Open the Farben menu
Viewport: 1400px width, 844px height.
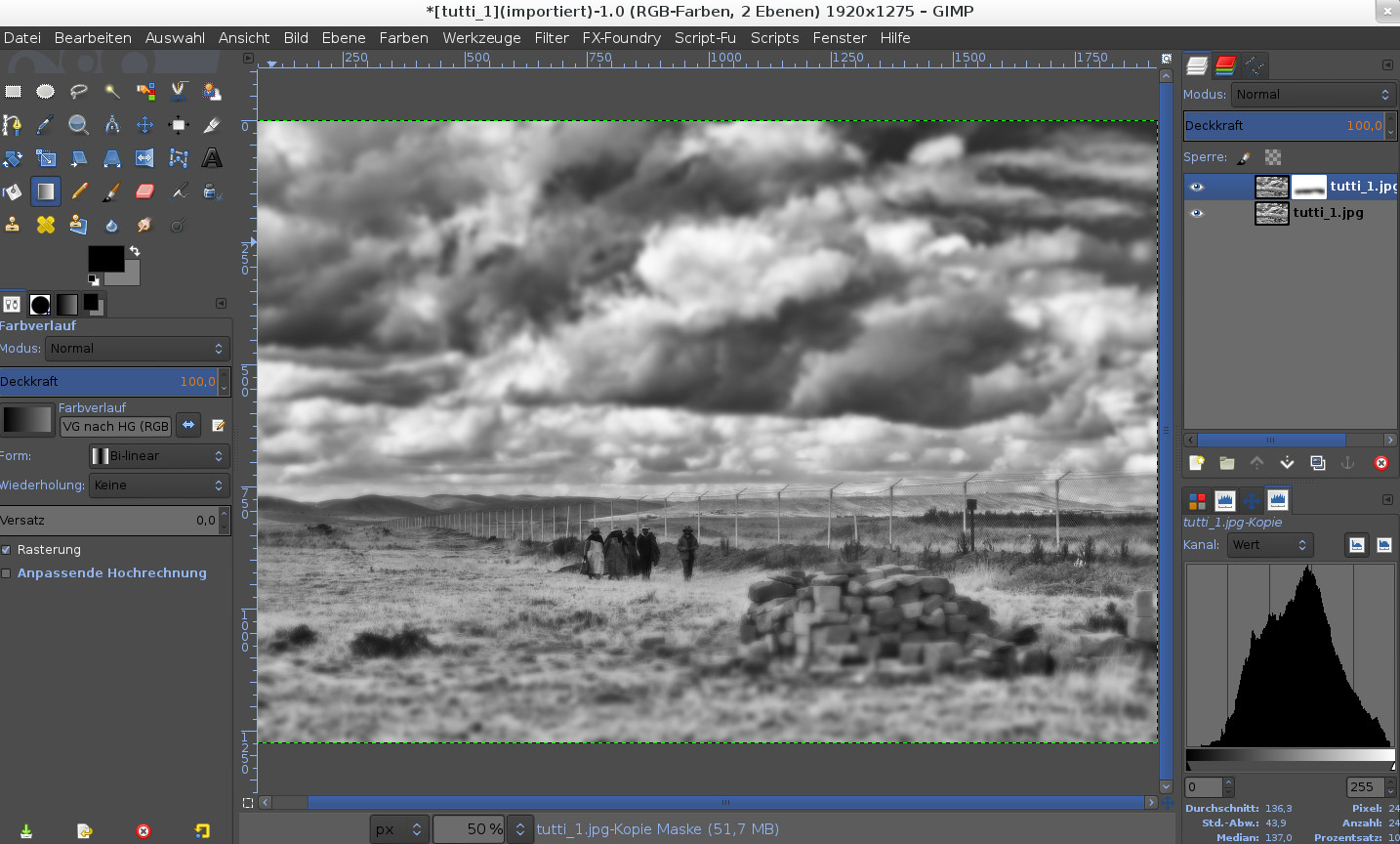(404, 38)
